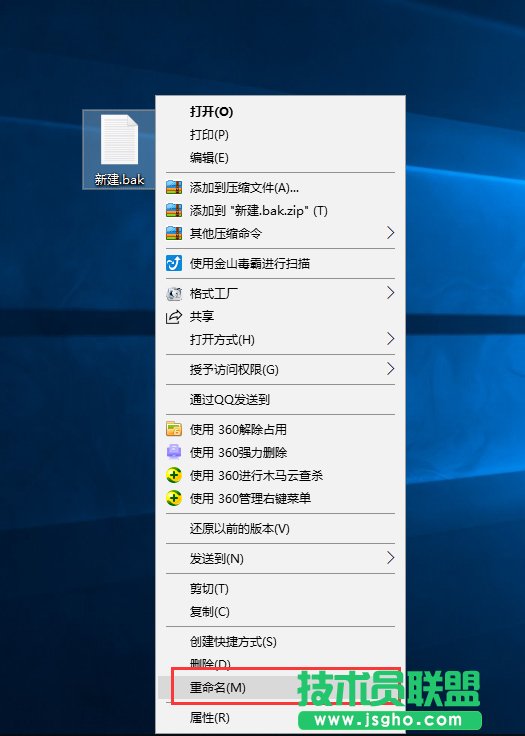Click the 金山毒霸 scan icon

[x=174, y=263]
